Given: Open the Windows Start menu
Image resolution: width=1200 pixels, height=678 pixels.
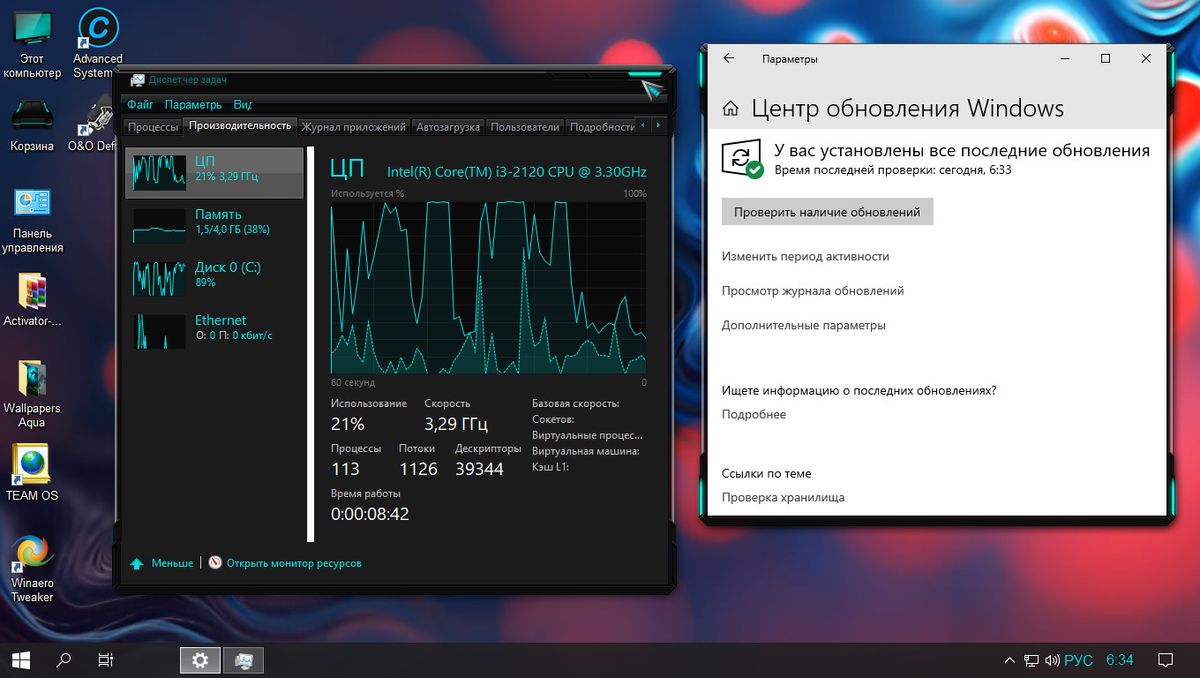Looking at the screenshot, I should point(20,660).
